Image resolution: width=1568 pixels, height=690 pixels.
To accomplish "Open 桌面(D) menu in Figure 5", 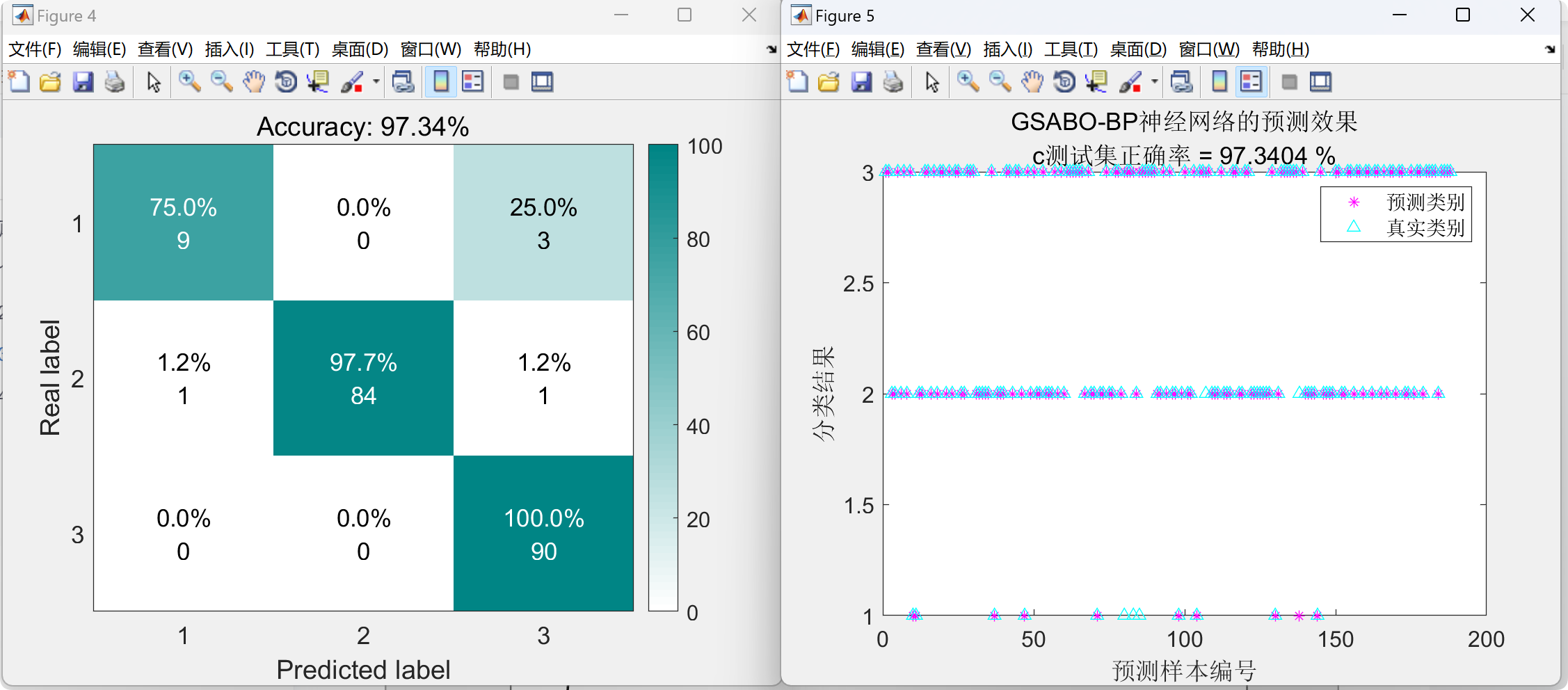I will (1138, 49).
